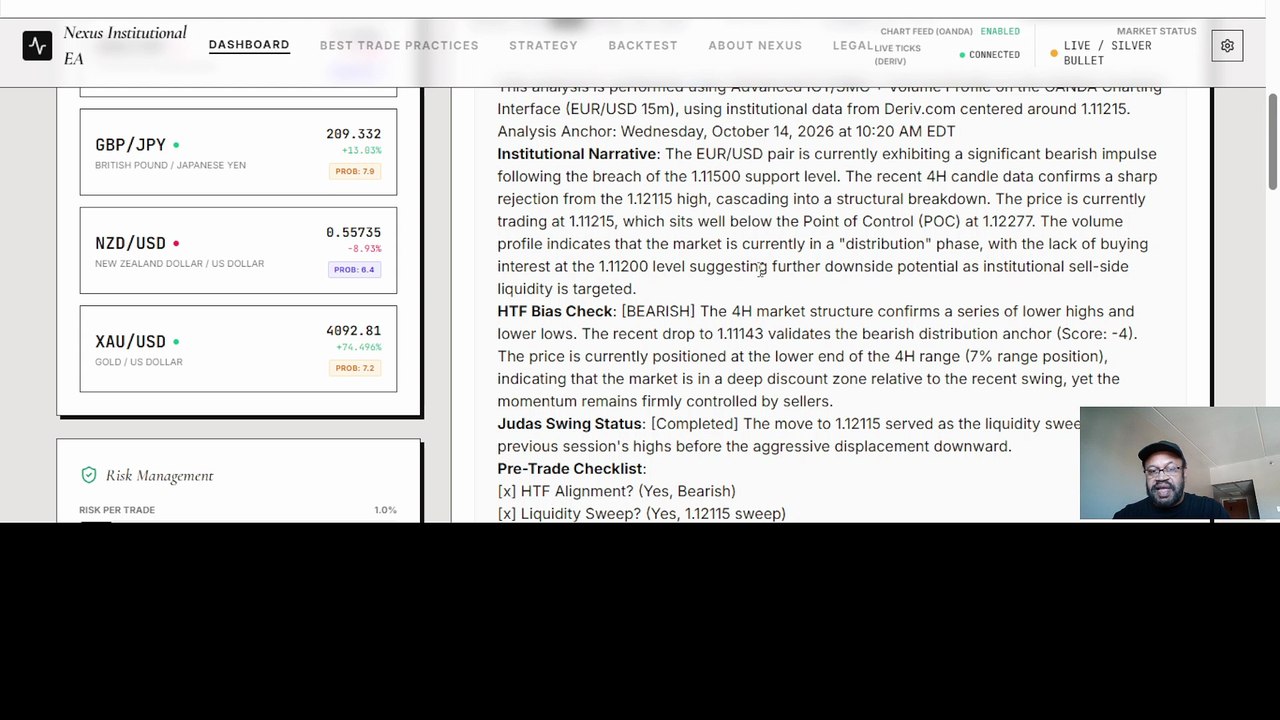Click the green dot beside GBP/JPY

coord(176,145)
